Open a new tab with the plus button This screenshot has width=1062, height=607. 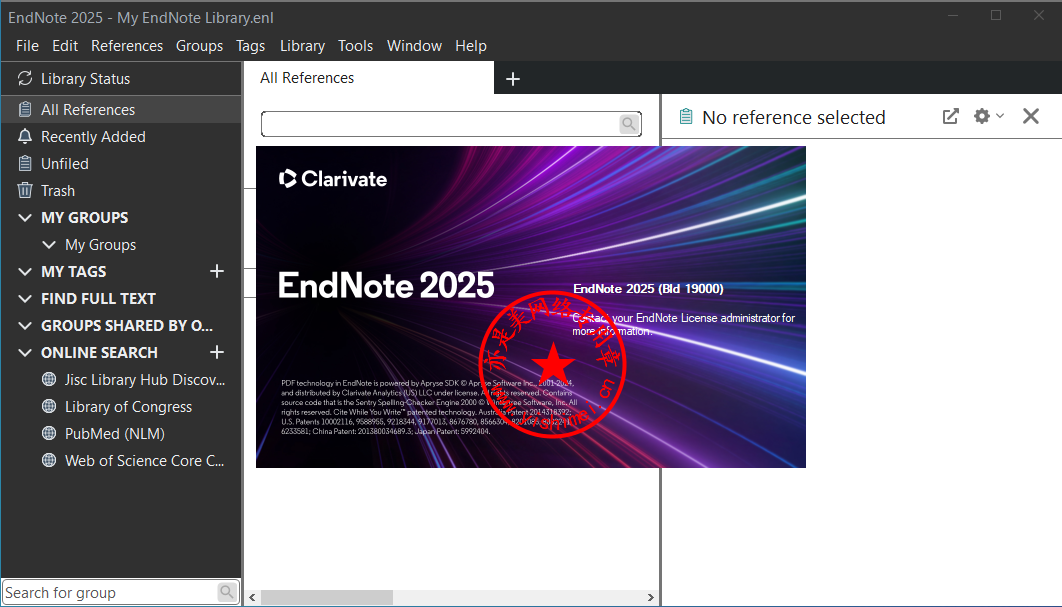pyautogui.click(x=513, y=79)
